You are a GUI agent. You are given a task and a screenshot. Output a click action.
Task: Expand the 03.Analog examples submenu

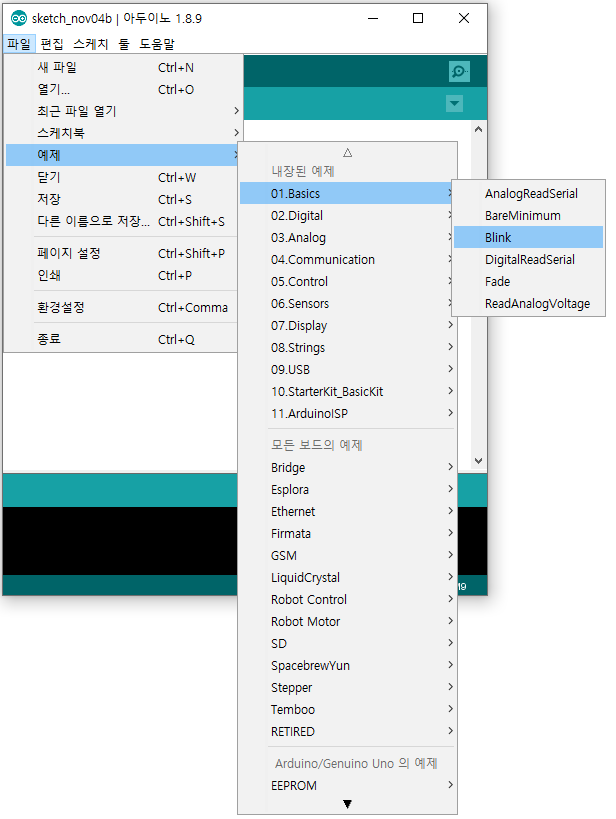click(x=347, y=238)
